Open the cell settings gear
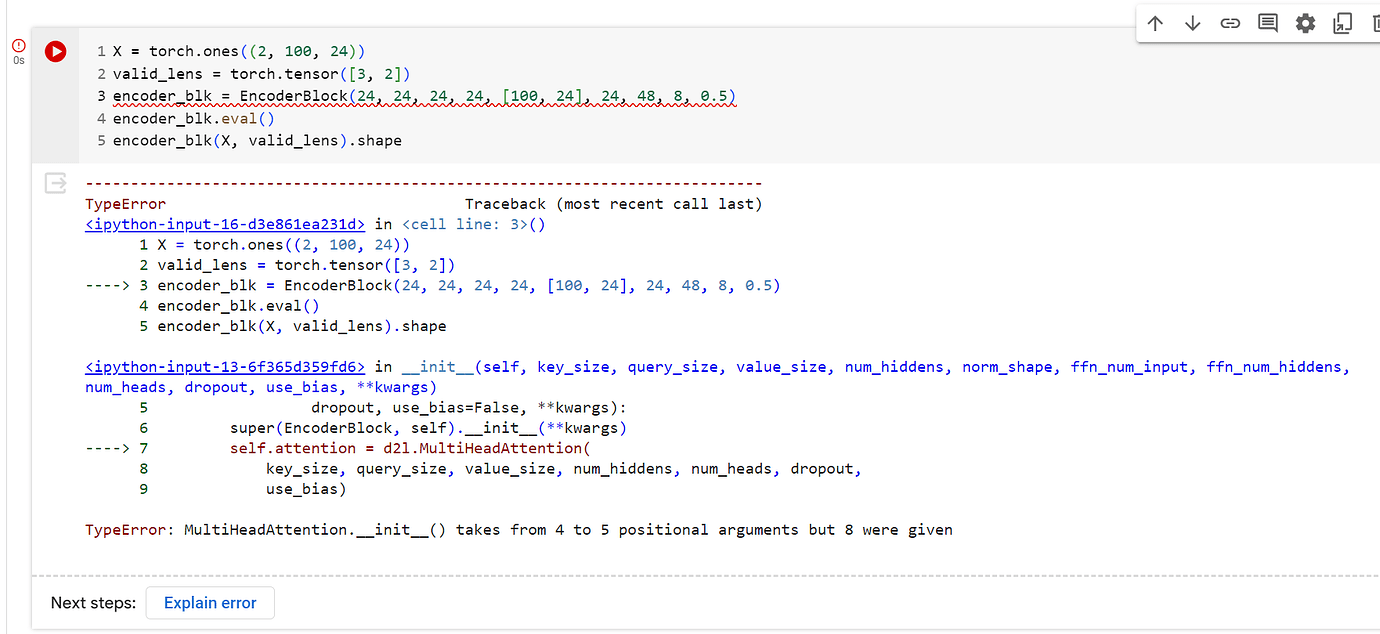 click(x=1305, y=22)
